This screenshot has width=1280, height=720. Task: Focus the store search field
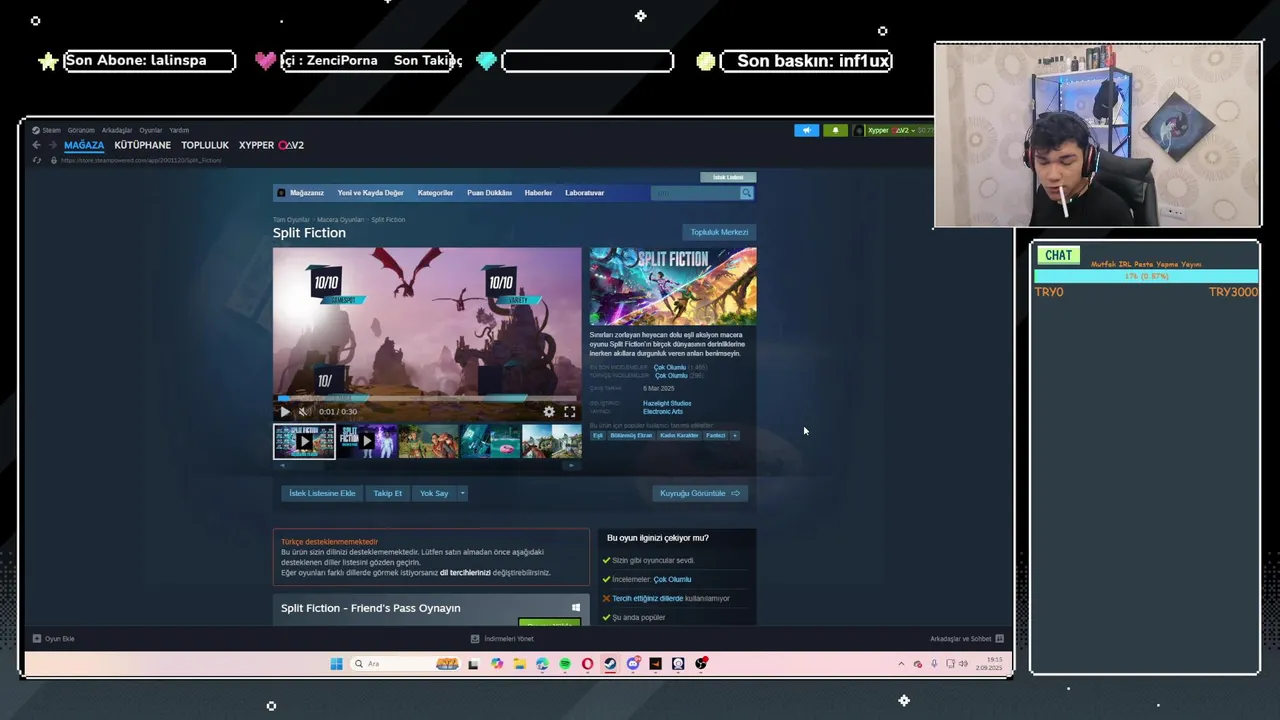click(x=695, y=193)
